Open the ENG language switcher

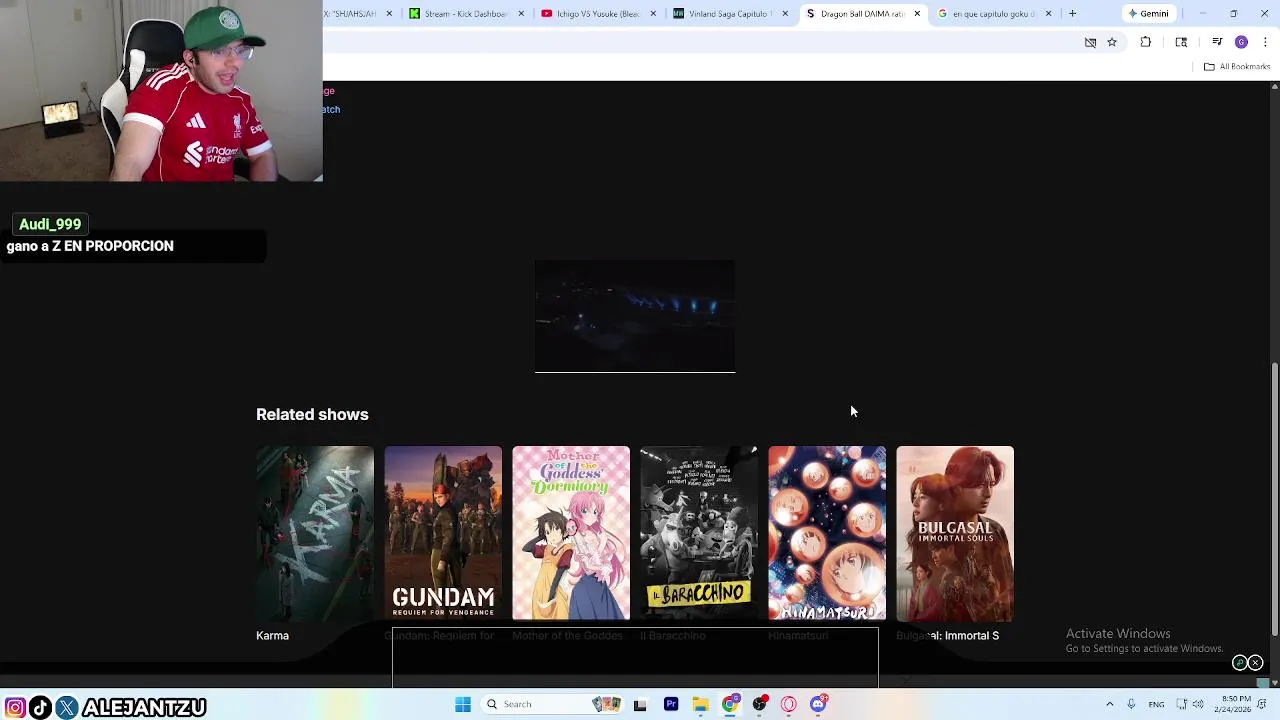pos(1156,704)
